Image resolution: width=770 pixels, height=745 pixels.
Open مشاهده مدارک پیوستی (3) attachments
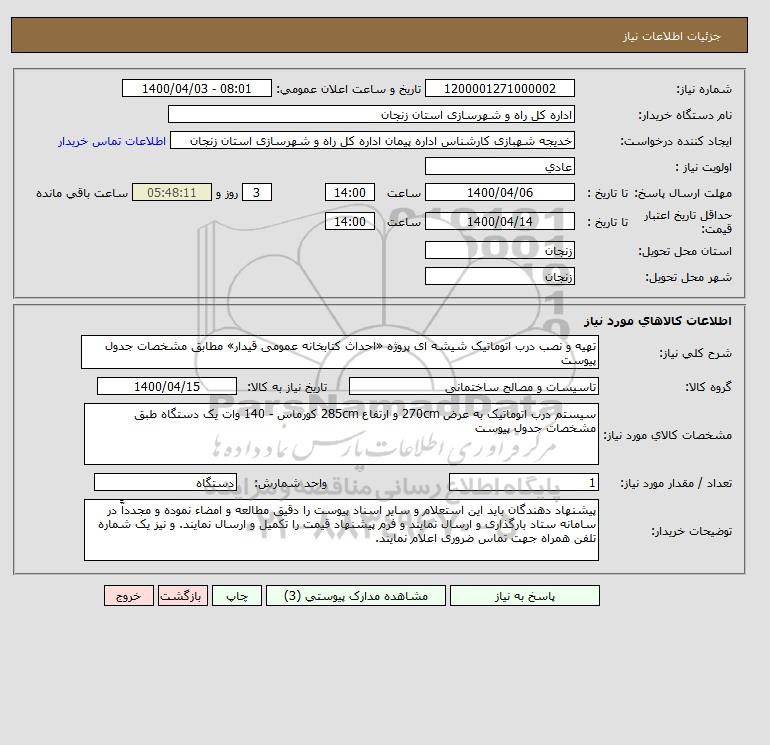point(356,596)
